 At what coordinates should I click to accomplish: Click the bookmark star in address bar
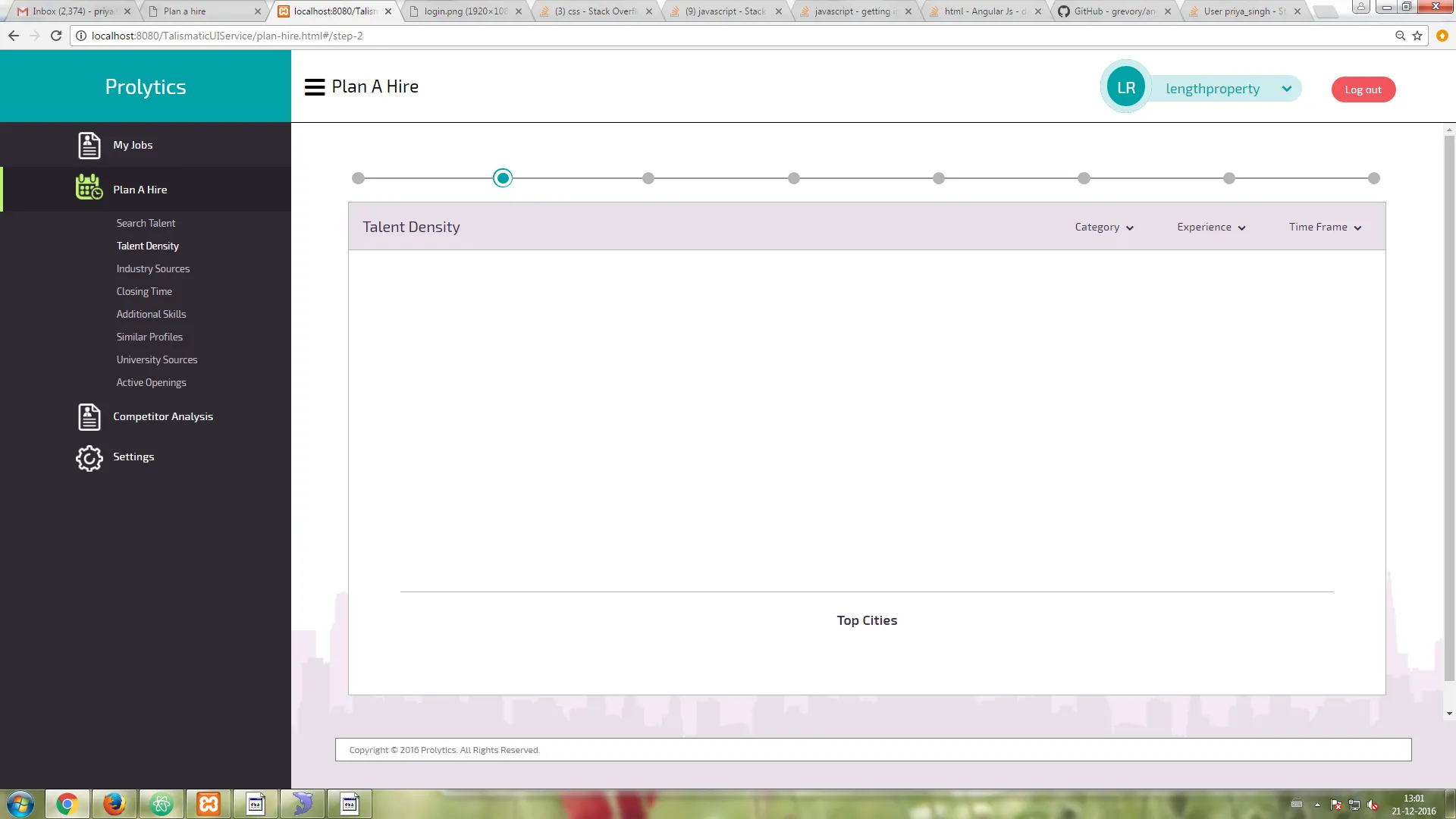pyautogui.click(x=1417, y=36)
